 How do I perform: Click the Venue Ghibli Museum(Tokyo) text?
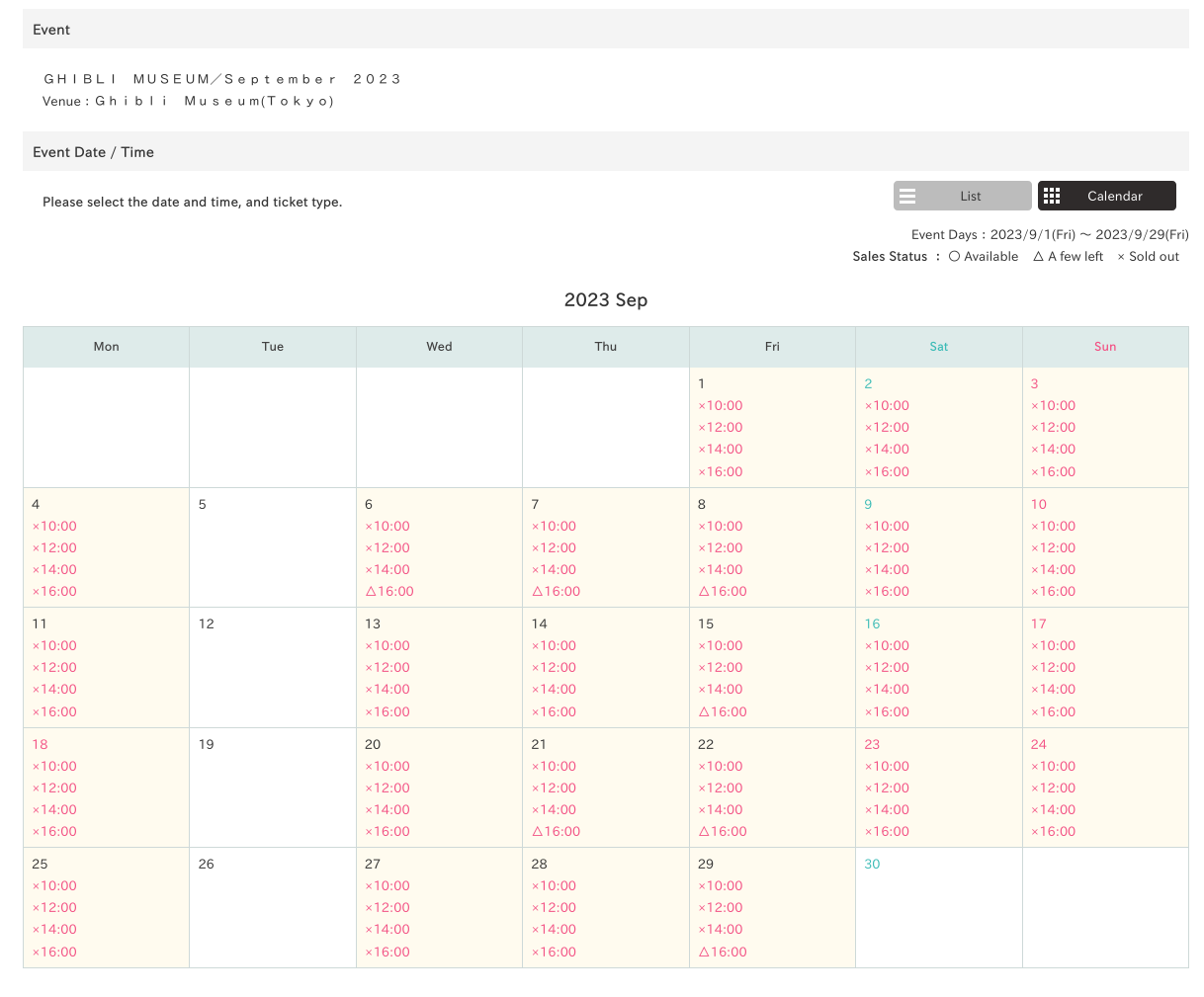(189, 101)
